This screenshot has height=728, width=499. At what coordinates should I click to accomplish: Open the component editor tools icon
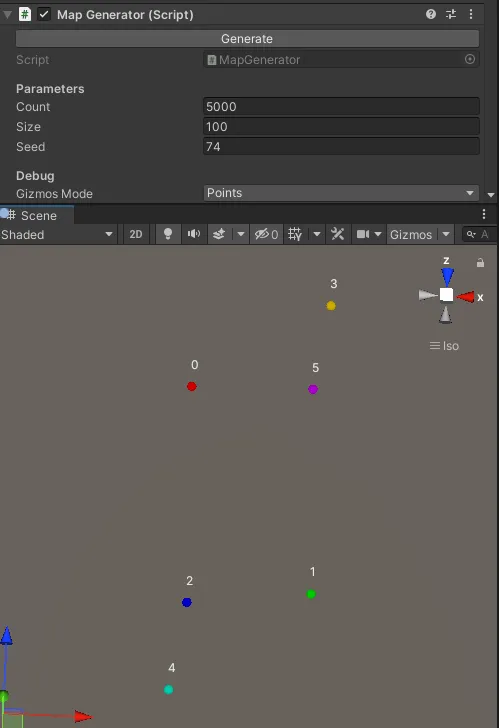337,234
